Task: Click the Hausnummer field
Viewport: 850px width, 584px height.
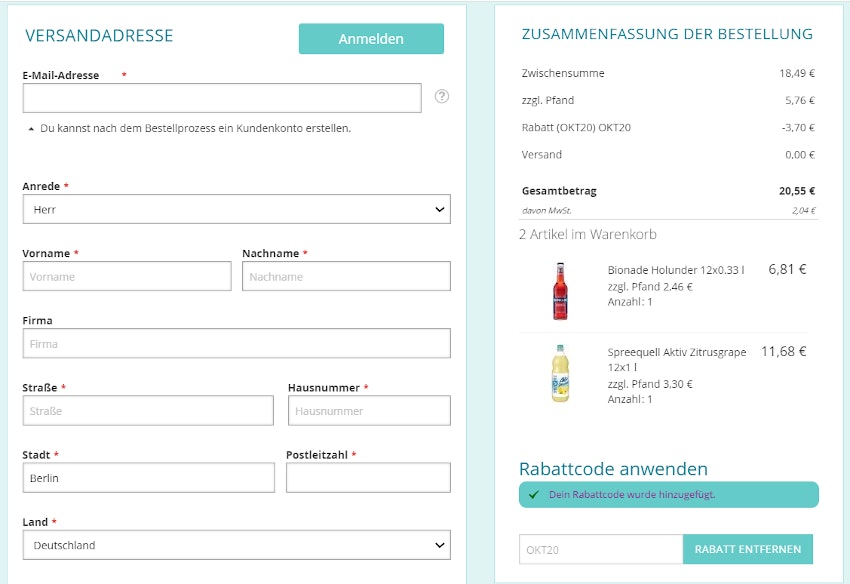Action: pos(369,411)
